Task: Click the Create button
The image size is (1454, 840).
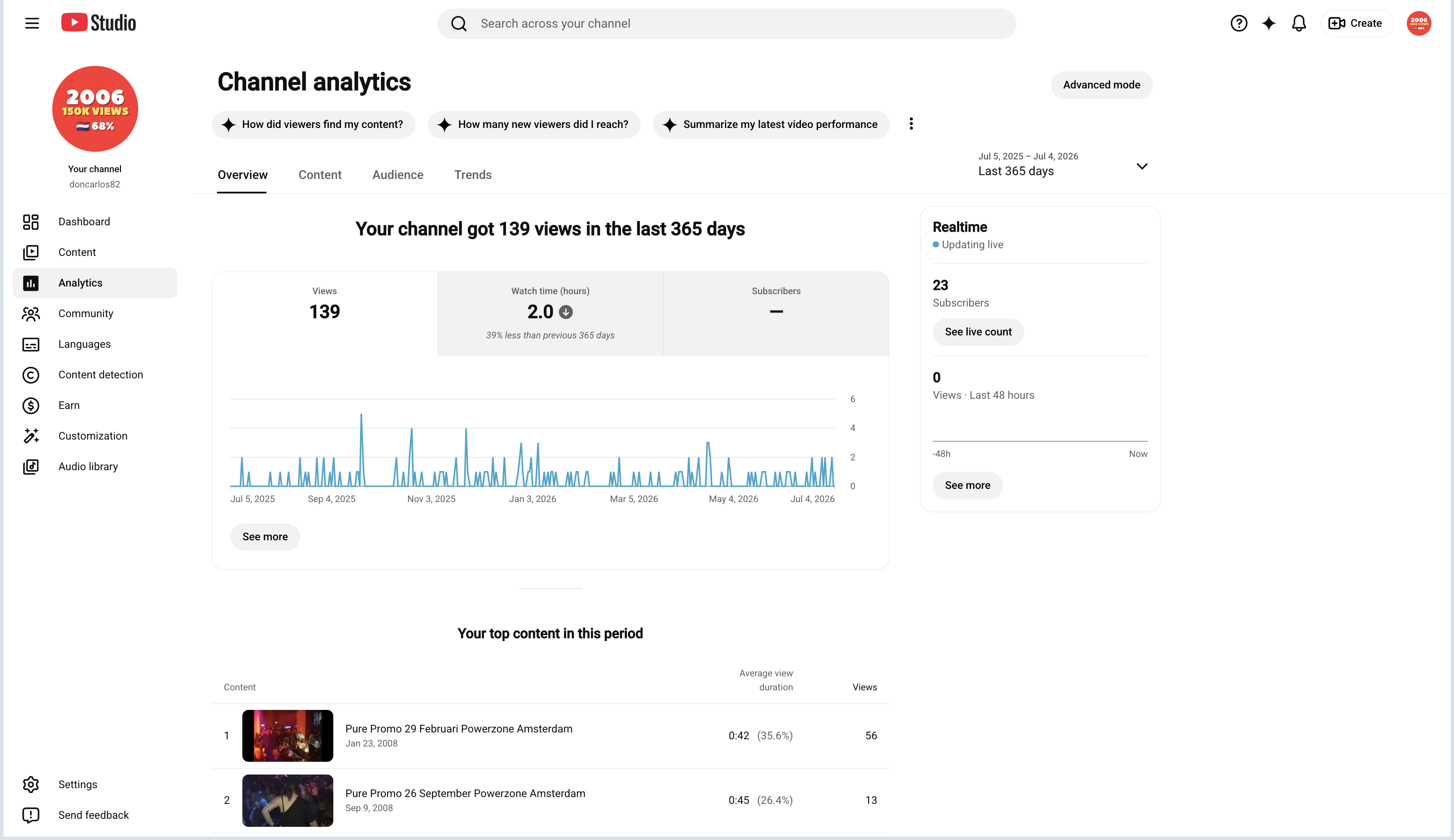Action: click(1357, 23)
